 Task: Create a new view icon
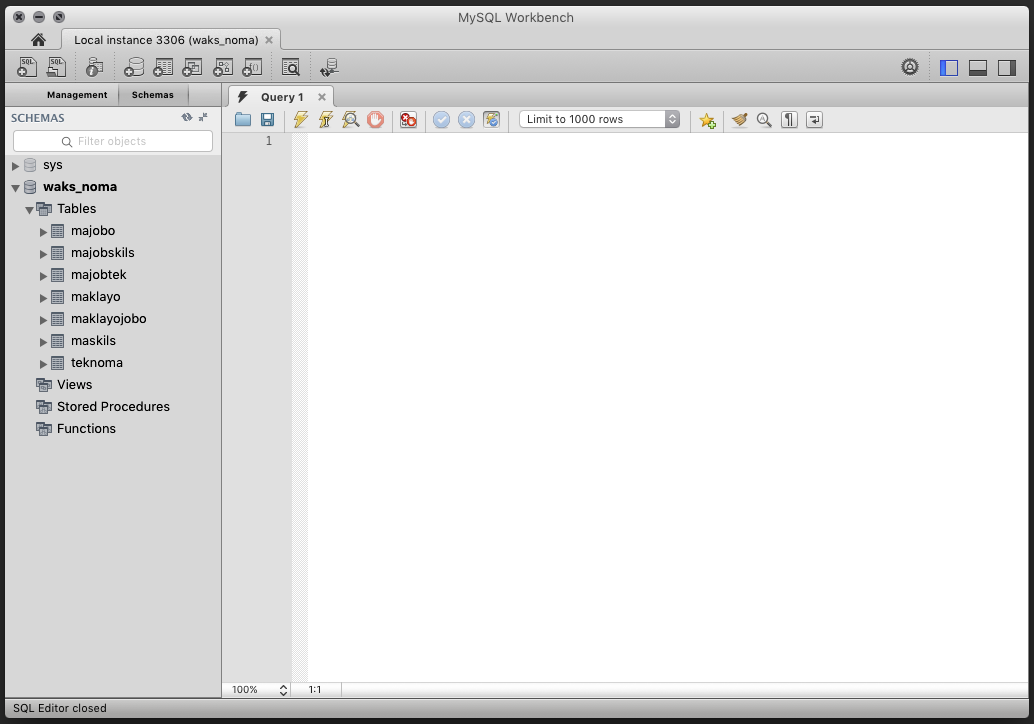[193, 67]
